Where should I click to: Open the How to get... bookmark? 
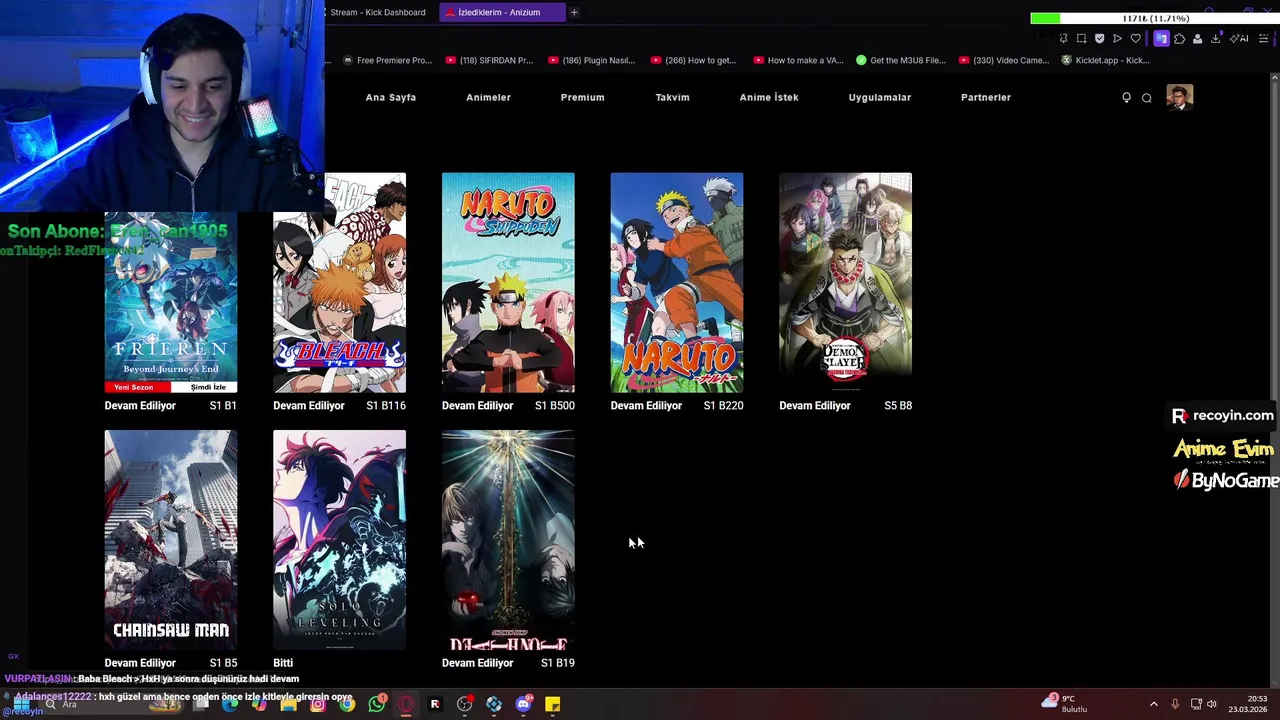coord(693,60)
